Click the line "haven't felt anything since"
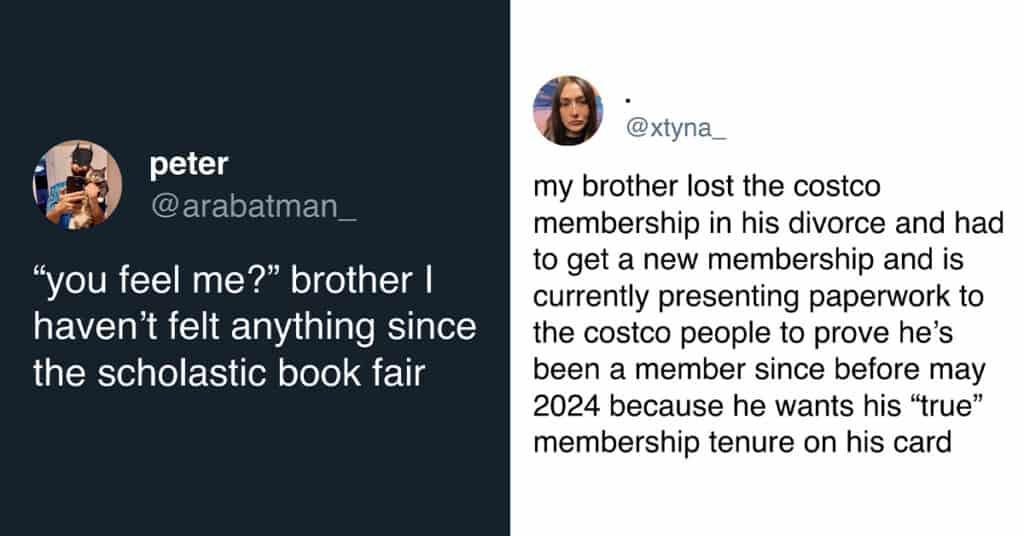The width and height of the screenshot is (1024, 536). (255, 327)
